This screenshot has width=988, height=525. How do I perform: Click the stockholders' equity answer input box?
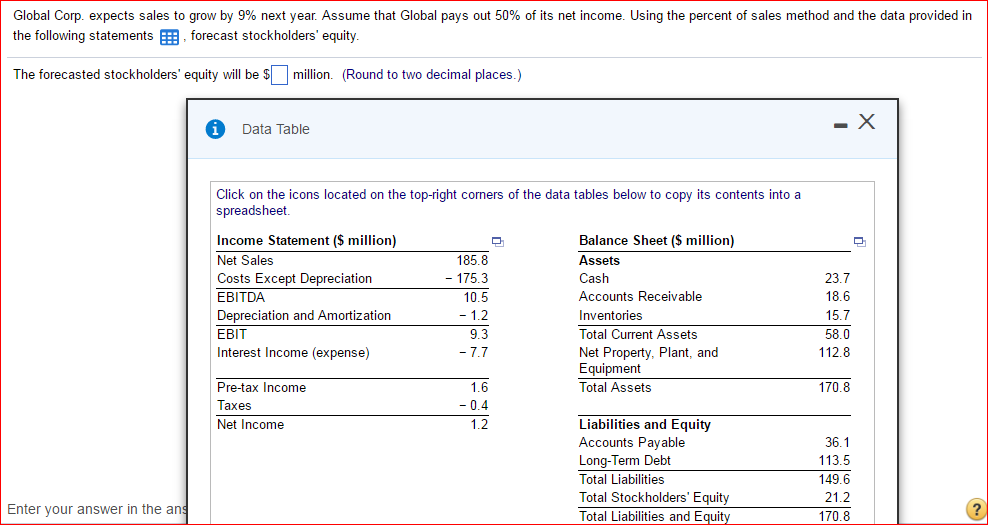(280, 75)
